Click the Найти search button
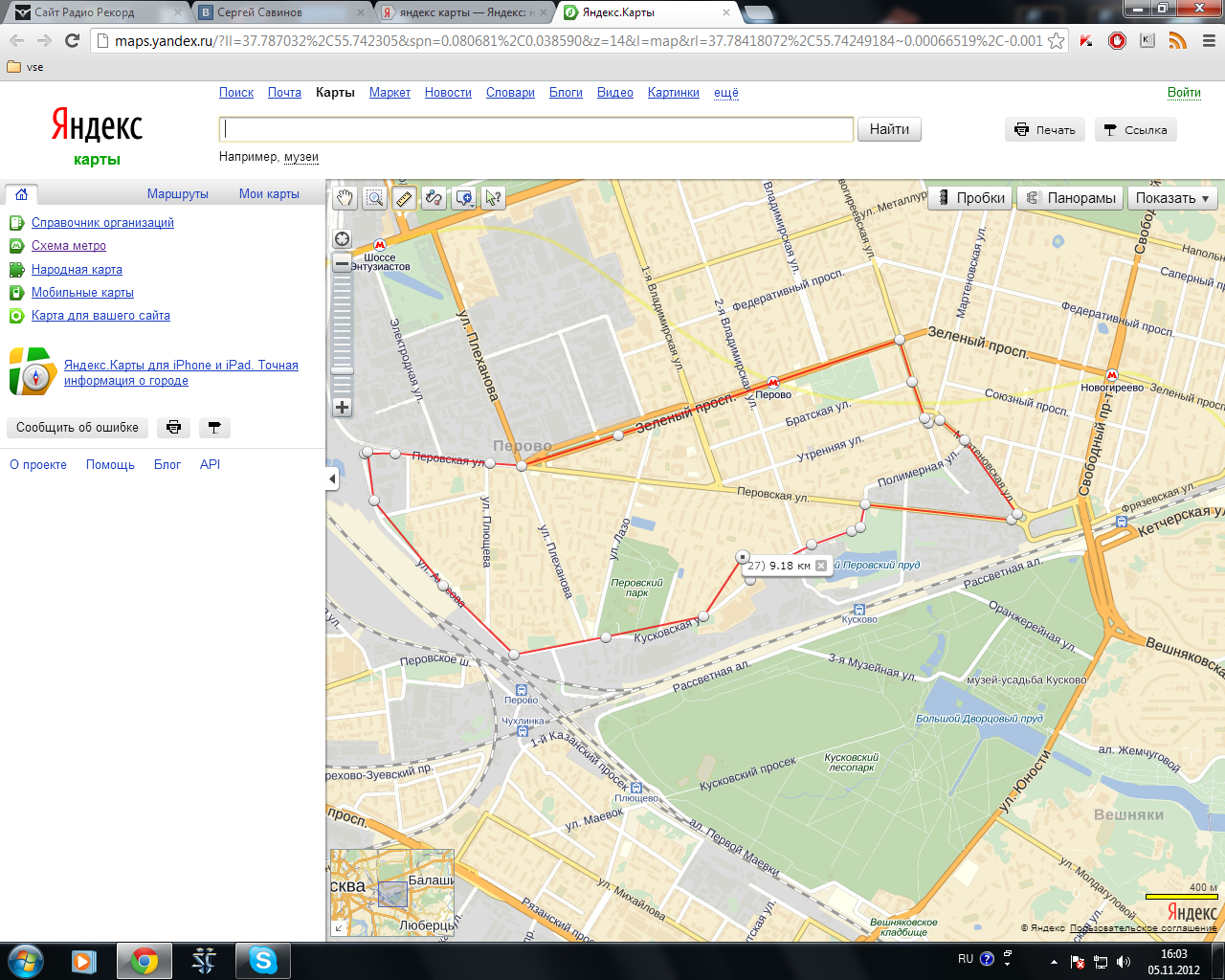Screen dimensions: 1225x980 [x=889, y=129]
